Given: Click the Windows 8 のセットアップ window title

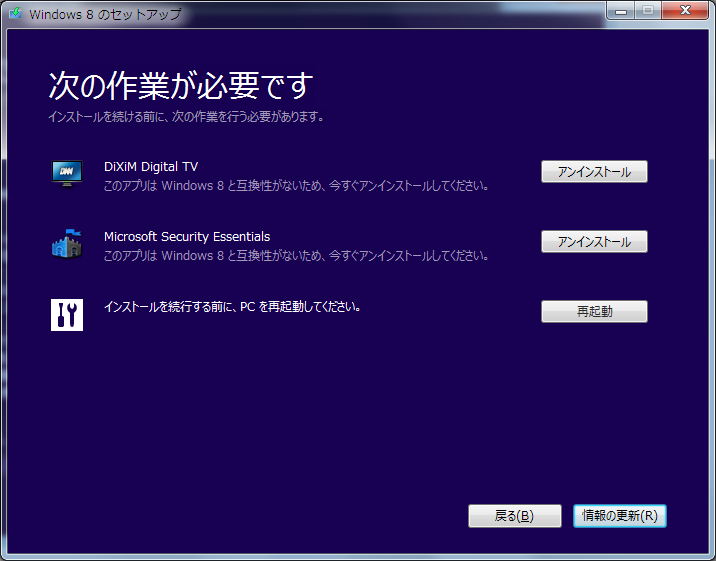Looking at the screenshot, I should [105, 14].
